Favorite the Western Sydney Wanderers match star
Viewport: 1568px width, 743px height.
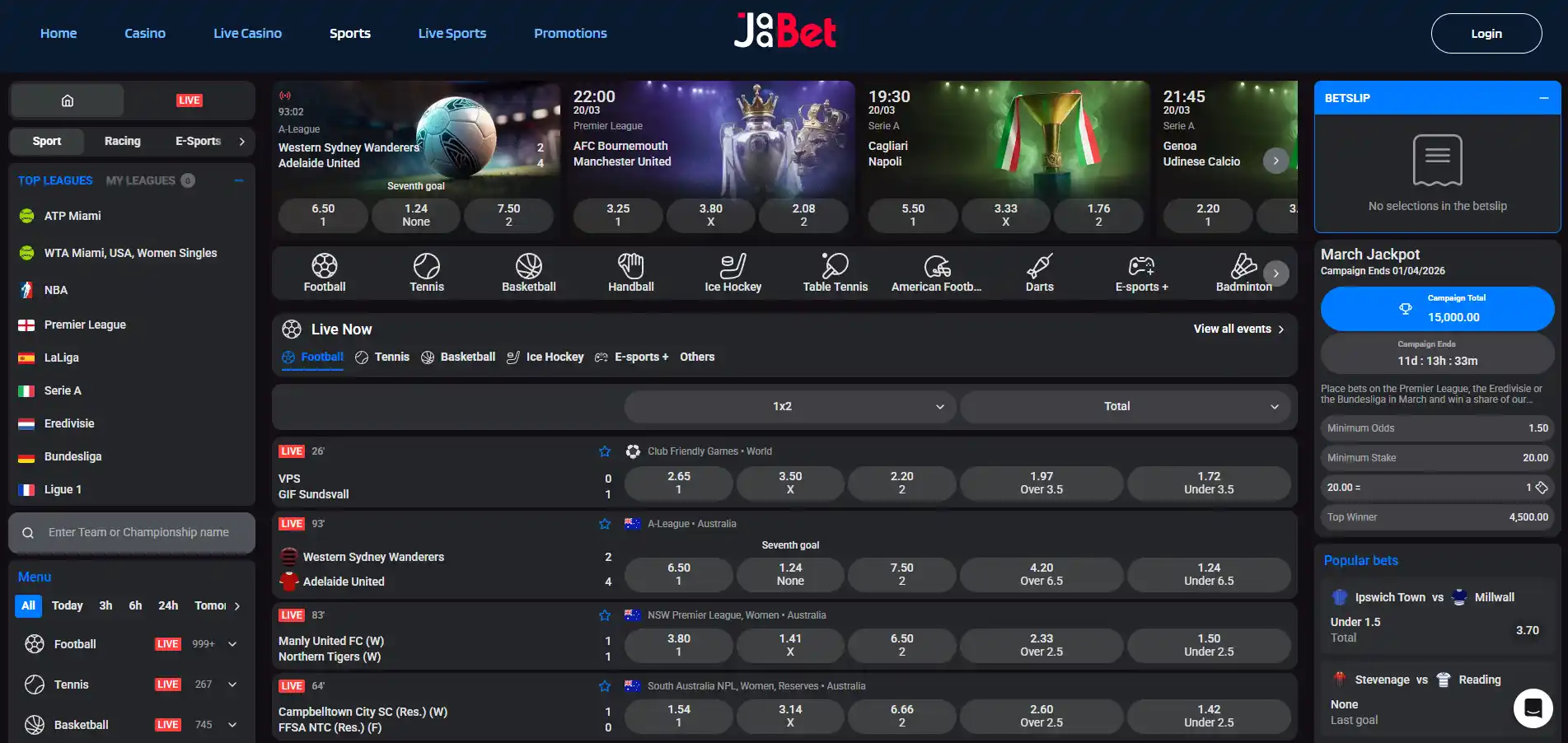(605, 524)
